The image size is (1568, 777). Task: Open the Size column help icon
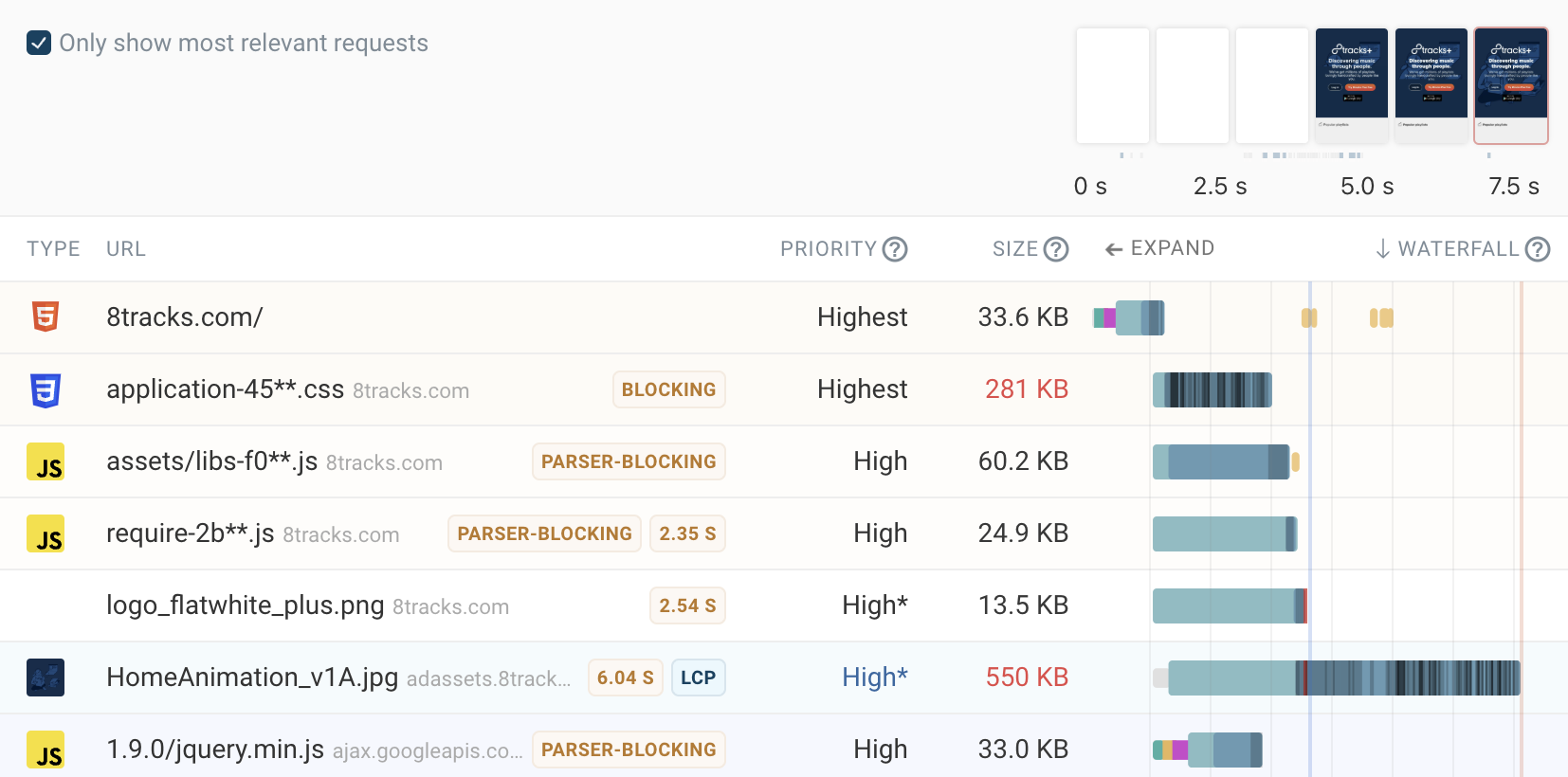(1056, 249)
